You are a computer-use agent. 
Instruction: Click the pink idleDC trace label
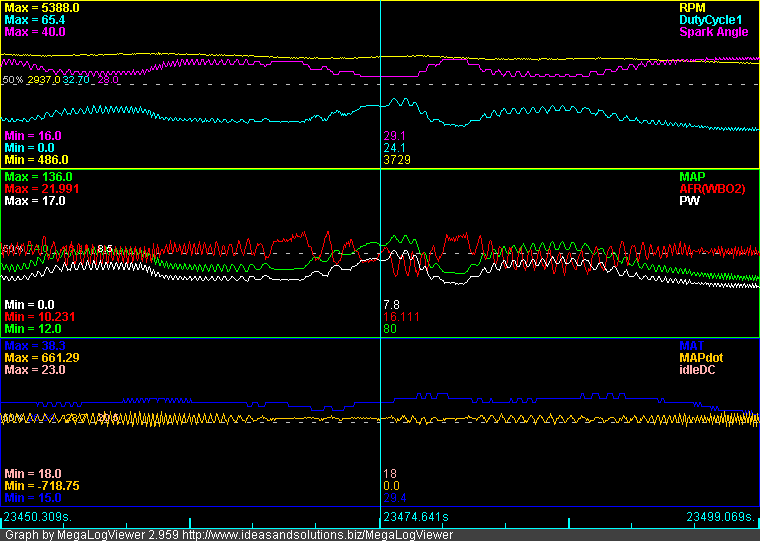(697, 370)
